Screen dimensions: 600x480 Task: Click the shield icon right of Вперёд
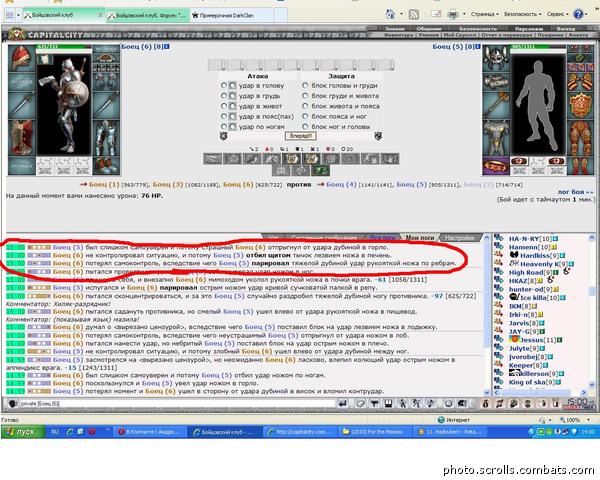(378, 136)
